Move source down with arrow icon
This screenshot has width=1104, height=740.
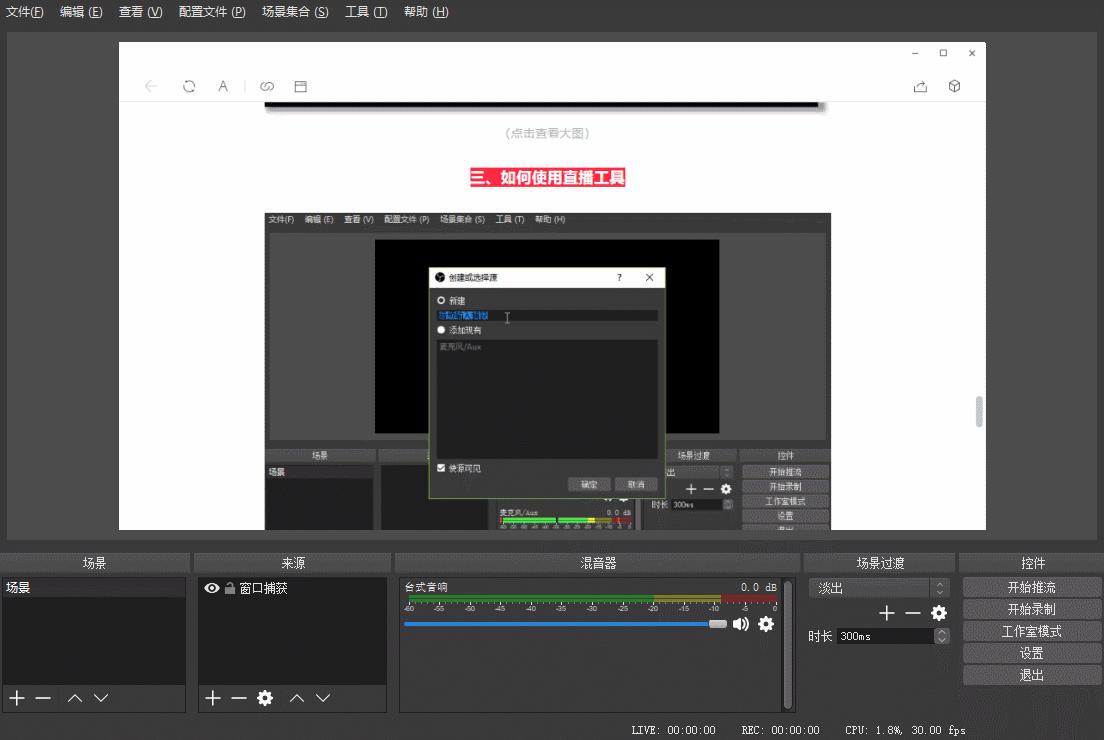tap(322, 698)
